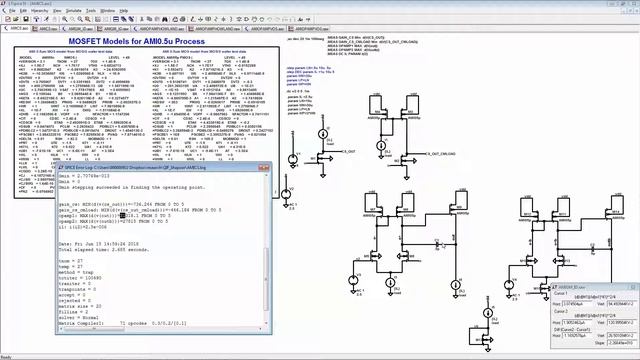Place a Resistor from the toolbar

pyautogui.click(x=216, y=19)
